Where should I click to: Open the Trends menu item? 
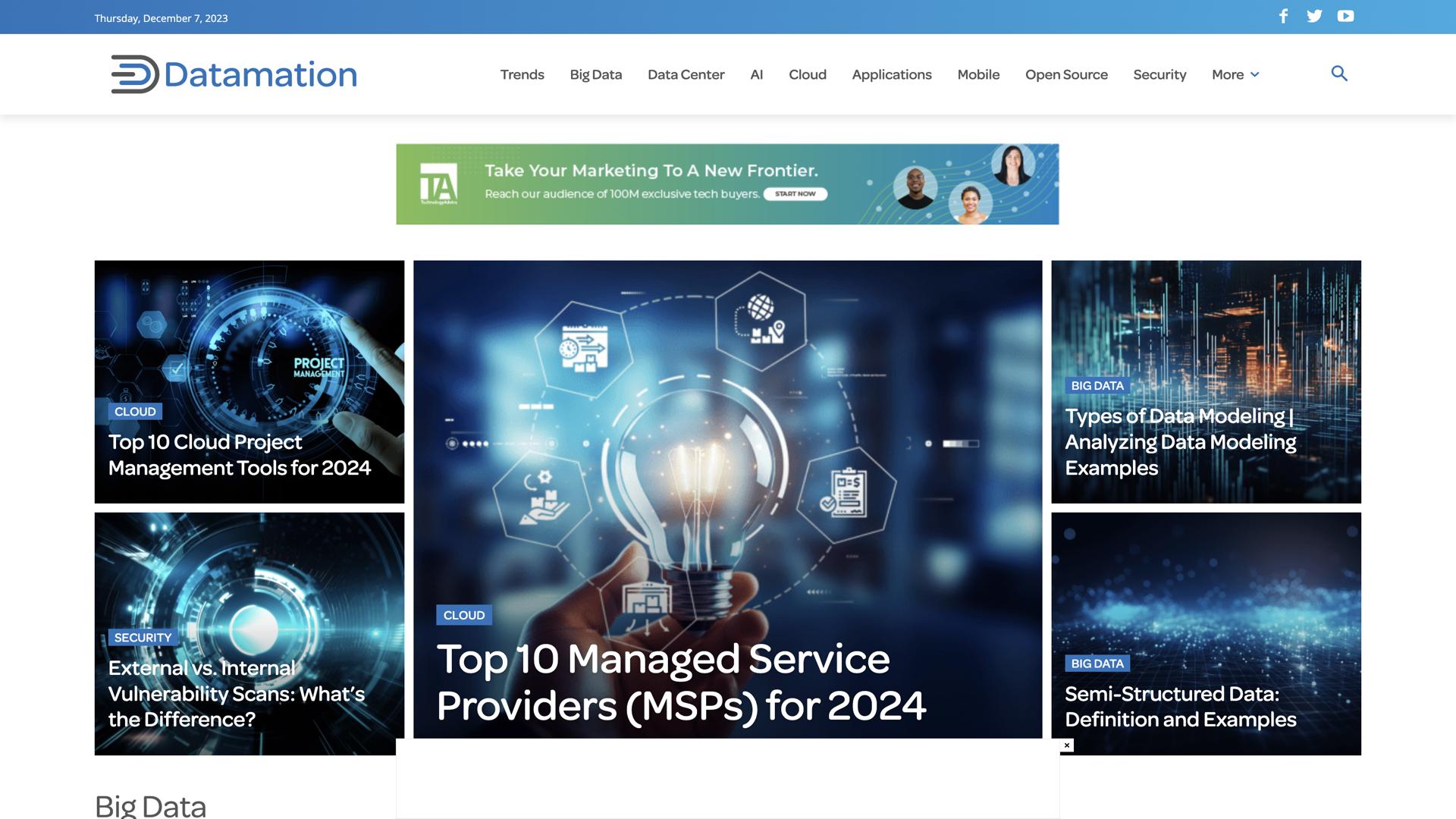click(x=522, y=74)
